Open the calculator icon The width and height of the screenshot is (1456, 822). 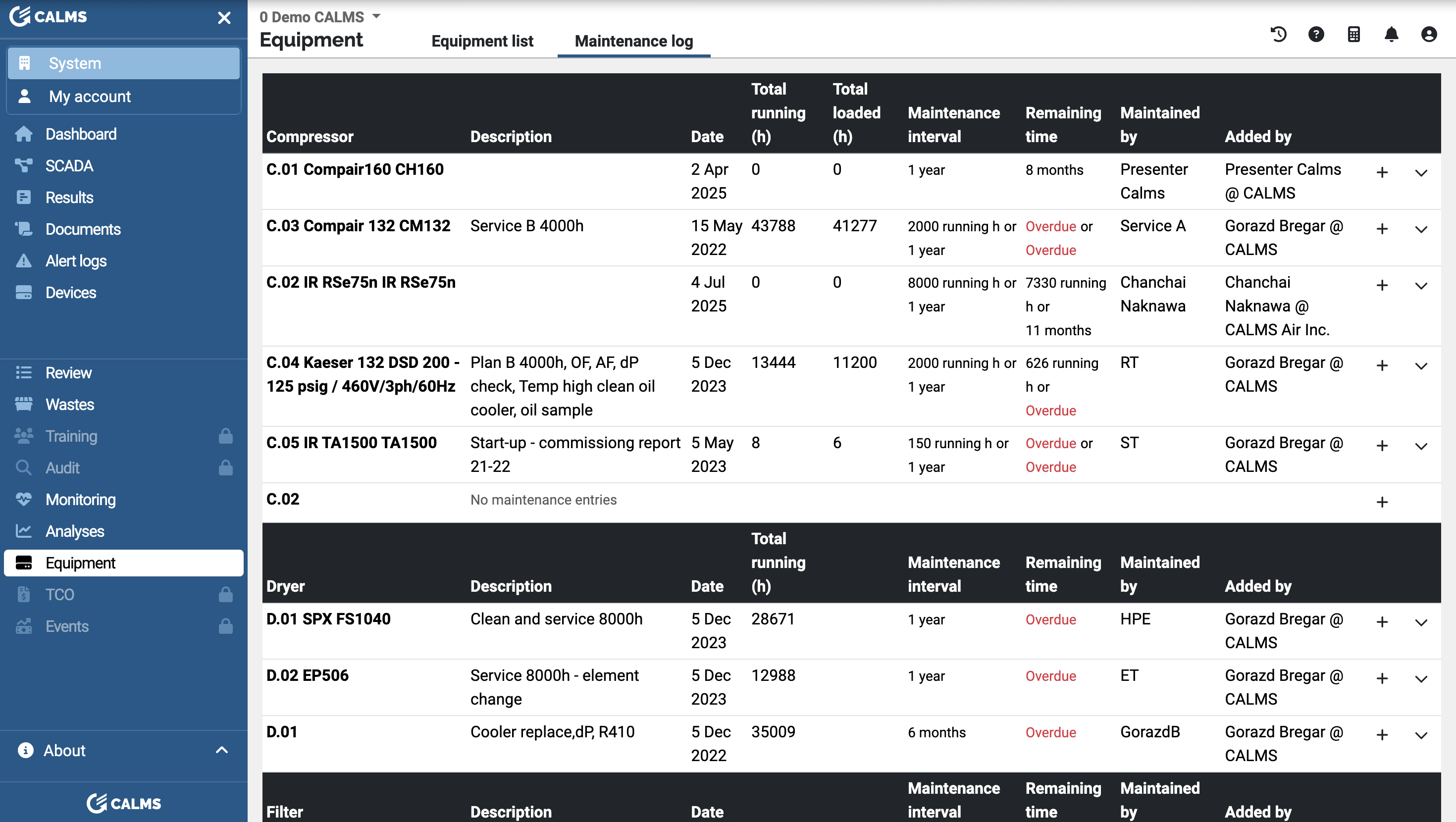tap(1353, 34)
